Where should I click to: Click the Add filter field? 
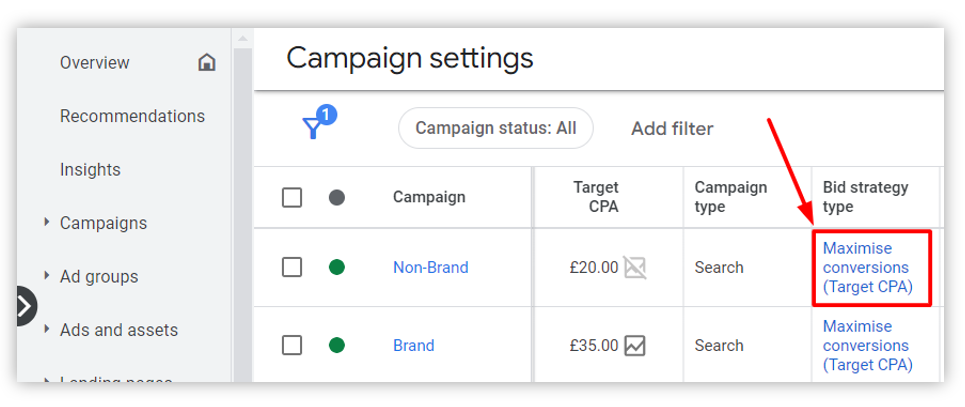[x=672, y=129]
